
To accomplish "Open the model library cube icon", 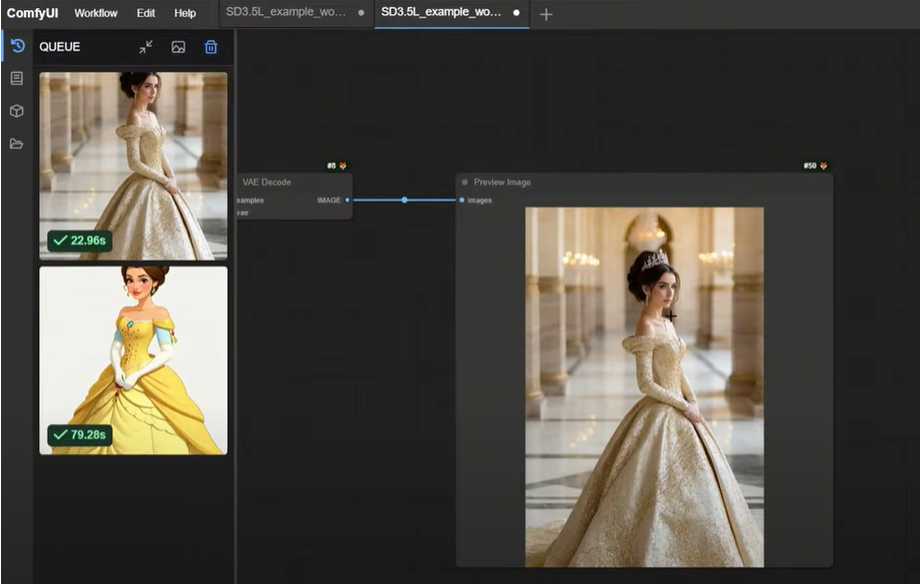I will [17, 111].
